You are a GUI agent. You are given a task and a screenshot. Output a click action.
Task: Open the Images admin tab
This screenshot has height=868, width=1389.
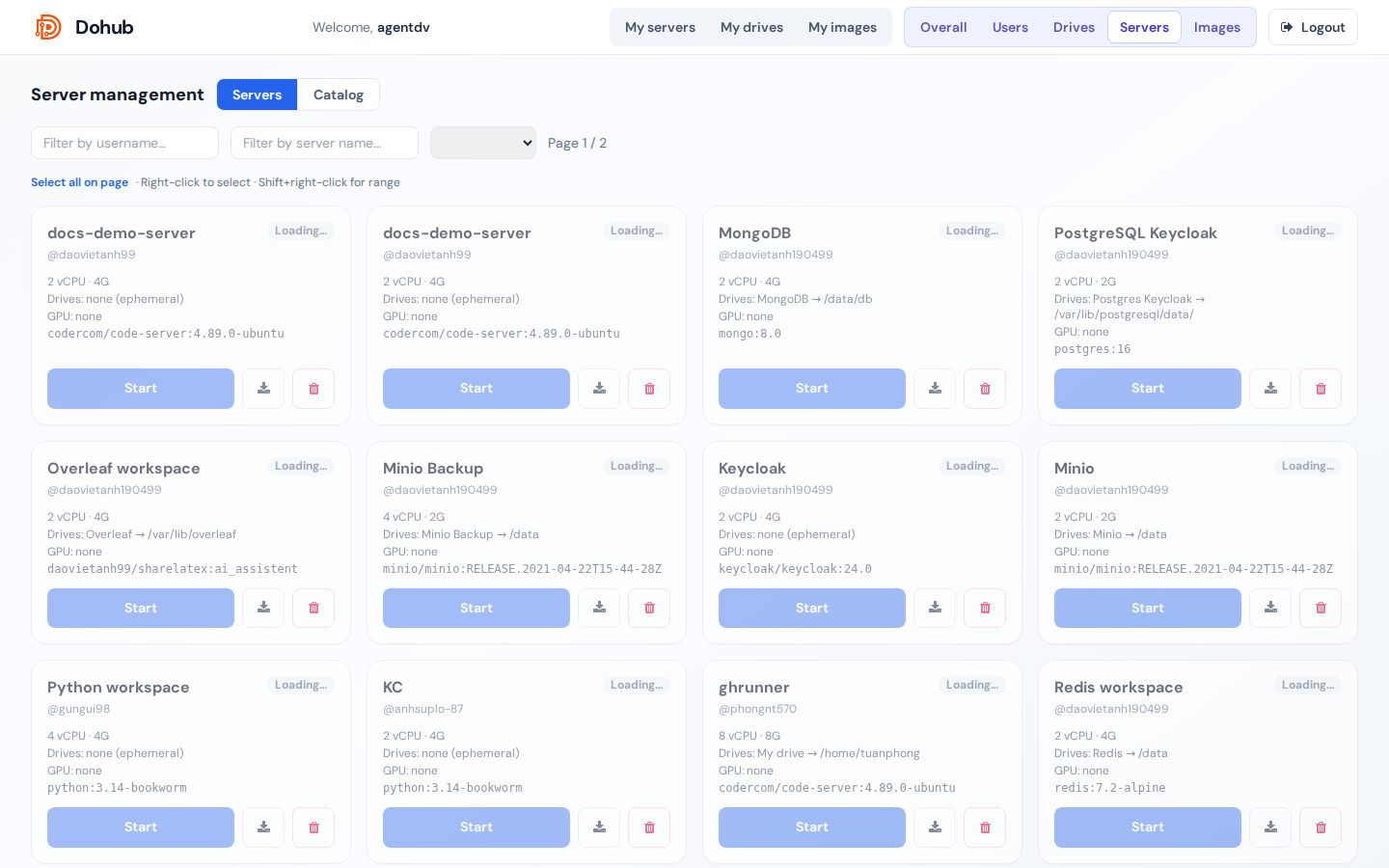[1217, 27]
